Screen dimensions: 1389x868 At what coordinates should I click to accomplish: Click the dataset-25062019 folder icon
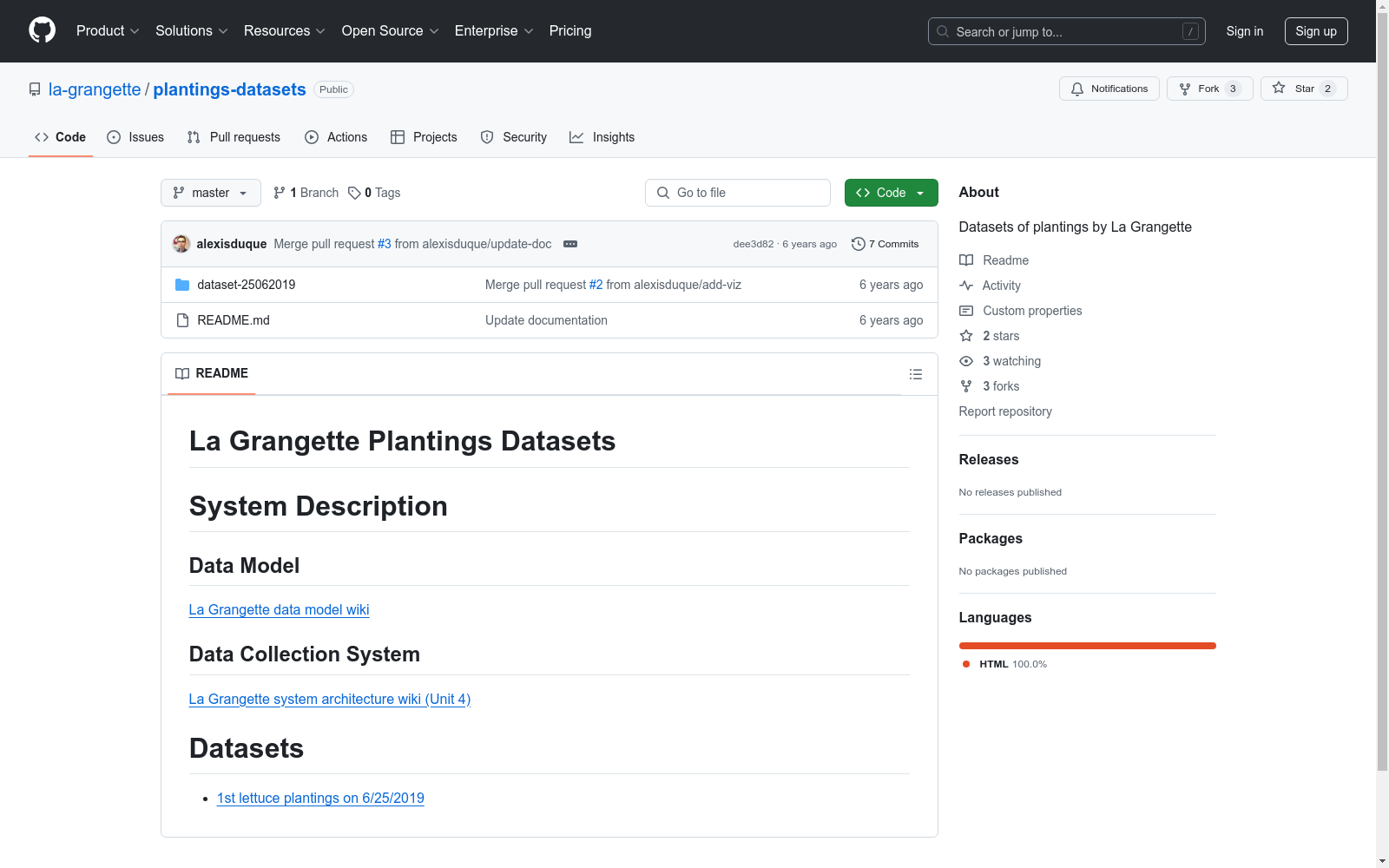click(182, 285)
